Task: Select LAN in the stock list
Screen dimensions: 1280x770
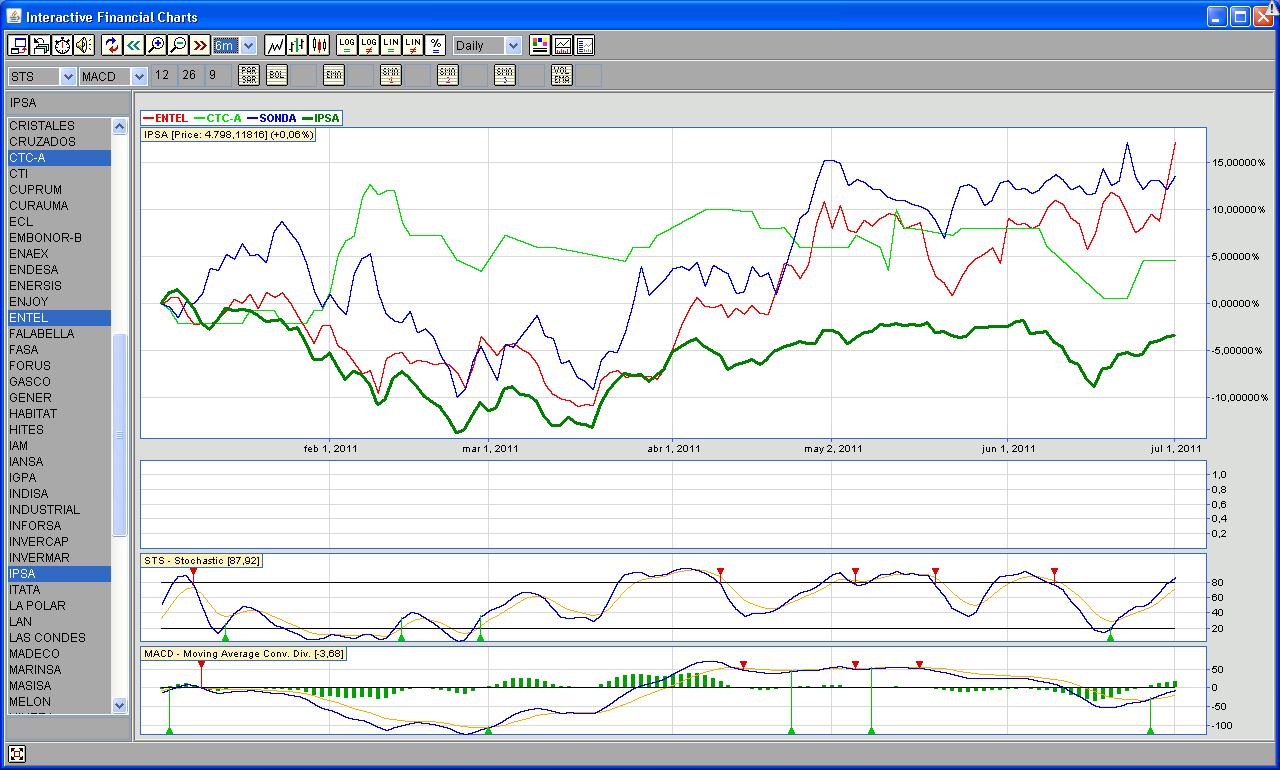Action: click(x=20, y=622)
